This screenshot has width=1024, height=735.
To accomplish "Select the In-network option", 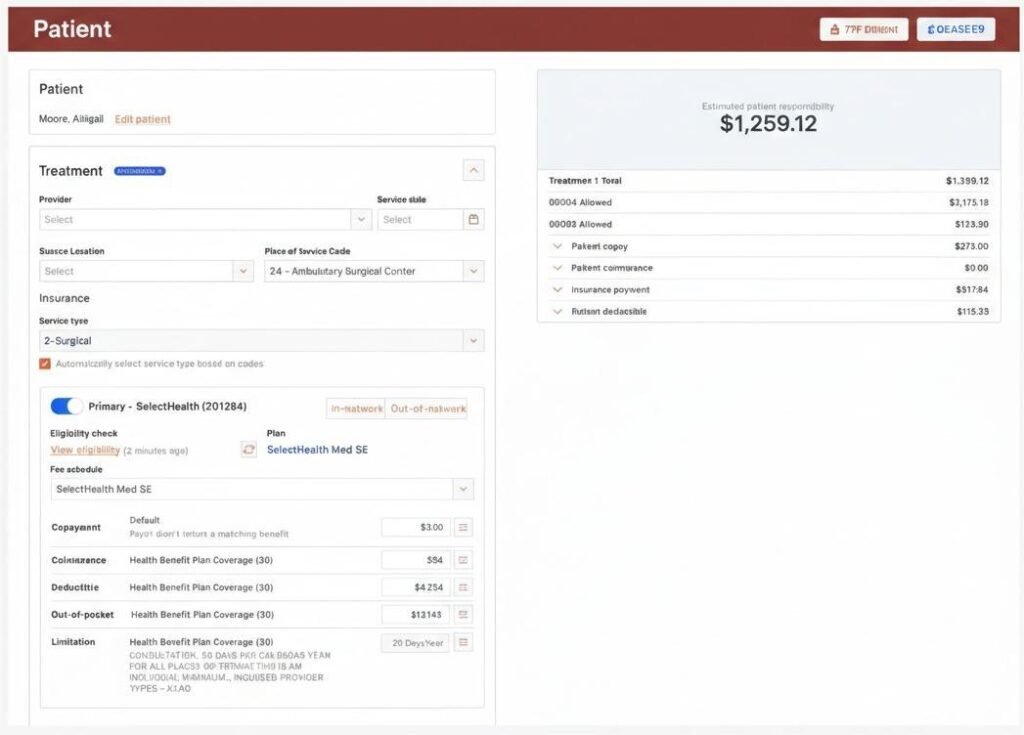I will point(357,408).
